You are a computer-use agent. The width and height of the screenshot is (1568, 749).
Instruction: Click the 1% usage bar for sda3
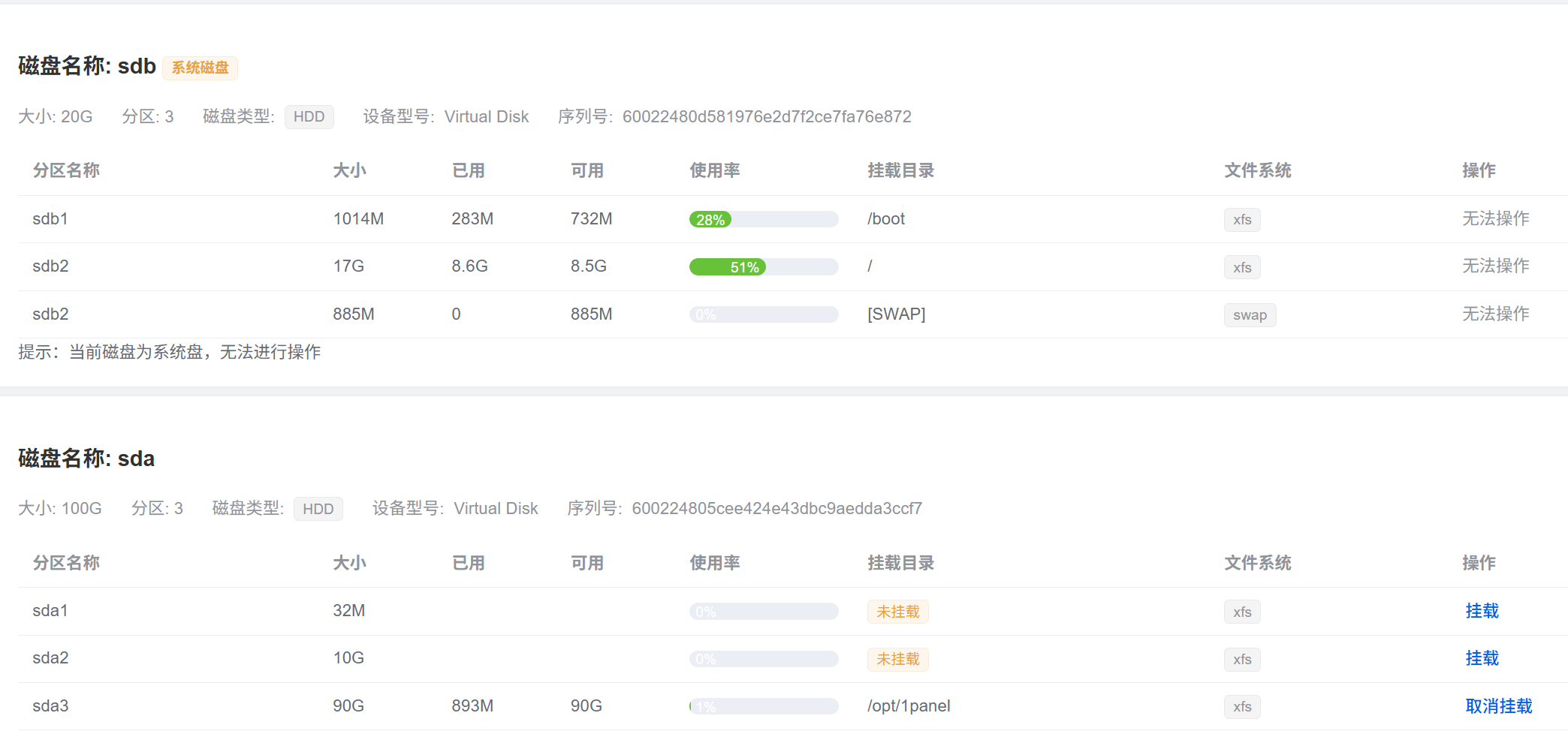click(x=763, y=706)
